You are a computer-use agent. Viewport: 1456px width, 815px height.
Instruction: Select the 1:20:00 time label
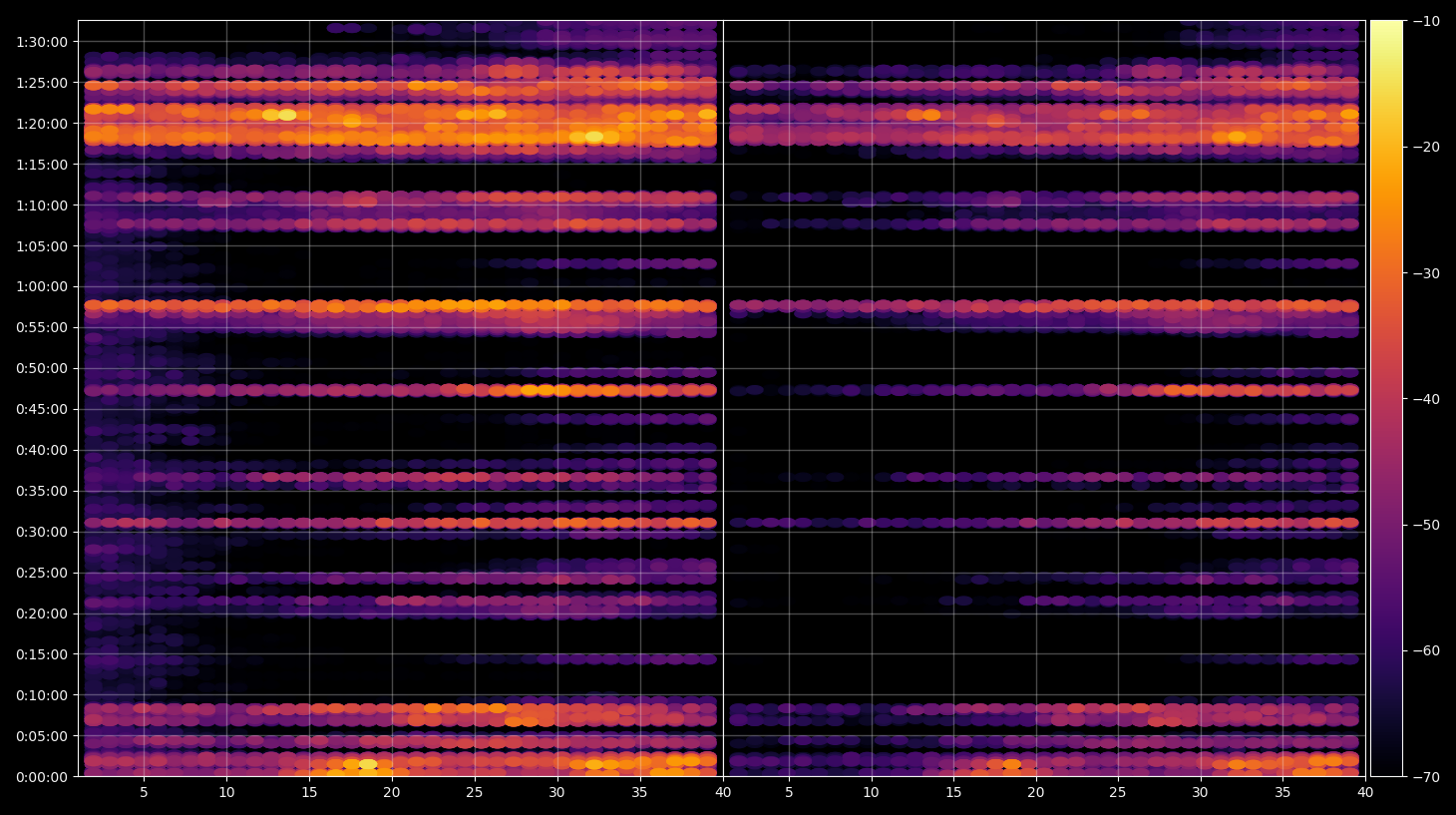[42, 124]
